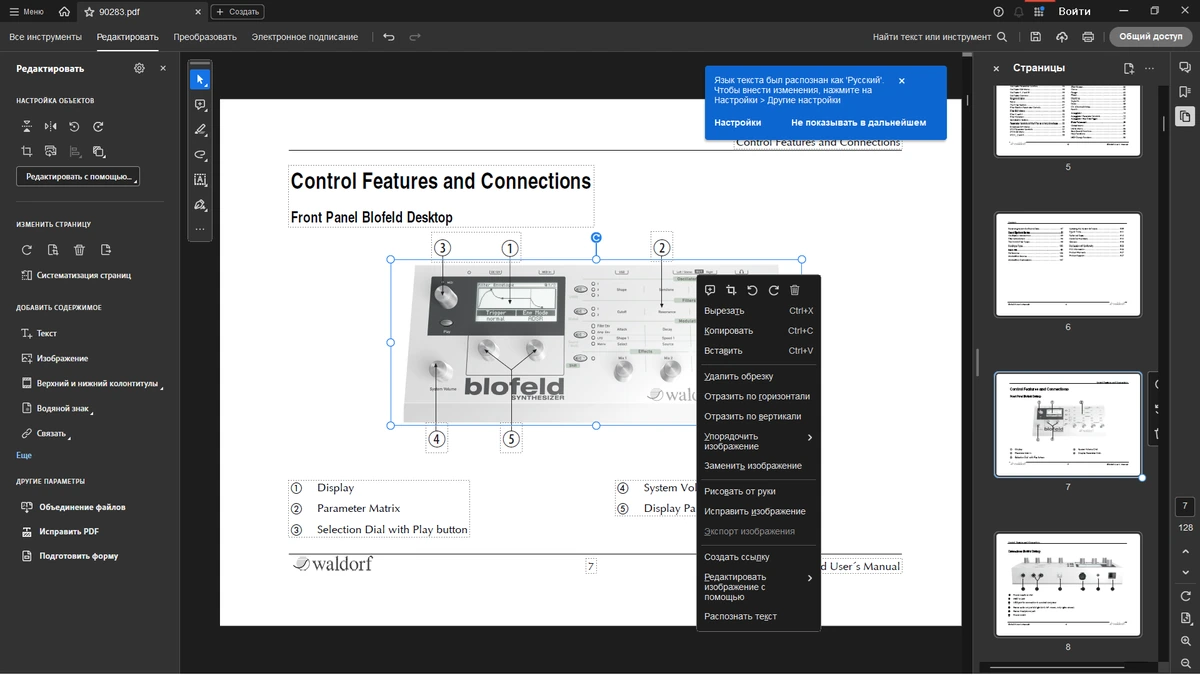The image size is (1200, 675).
Task: Open arrange objects icon in object settings
Action: click(99, 151)
